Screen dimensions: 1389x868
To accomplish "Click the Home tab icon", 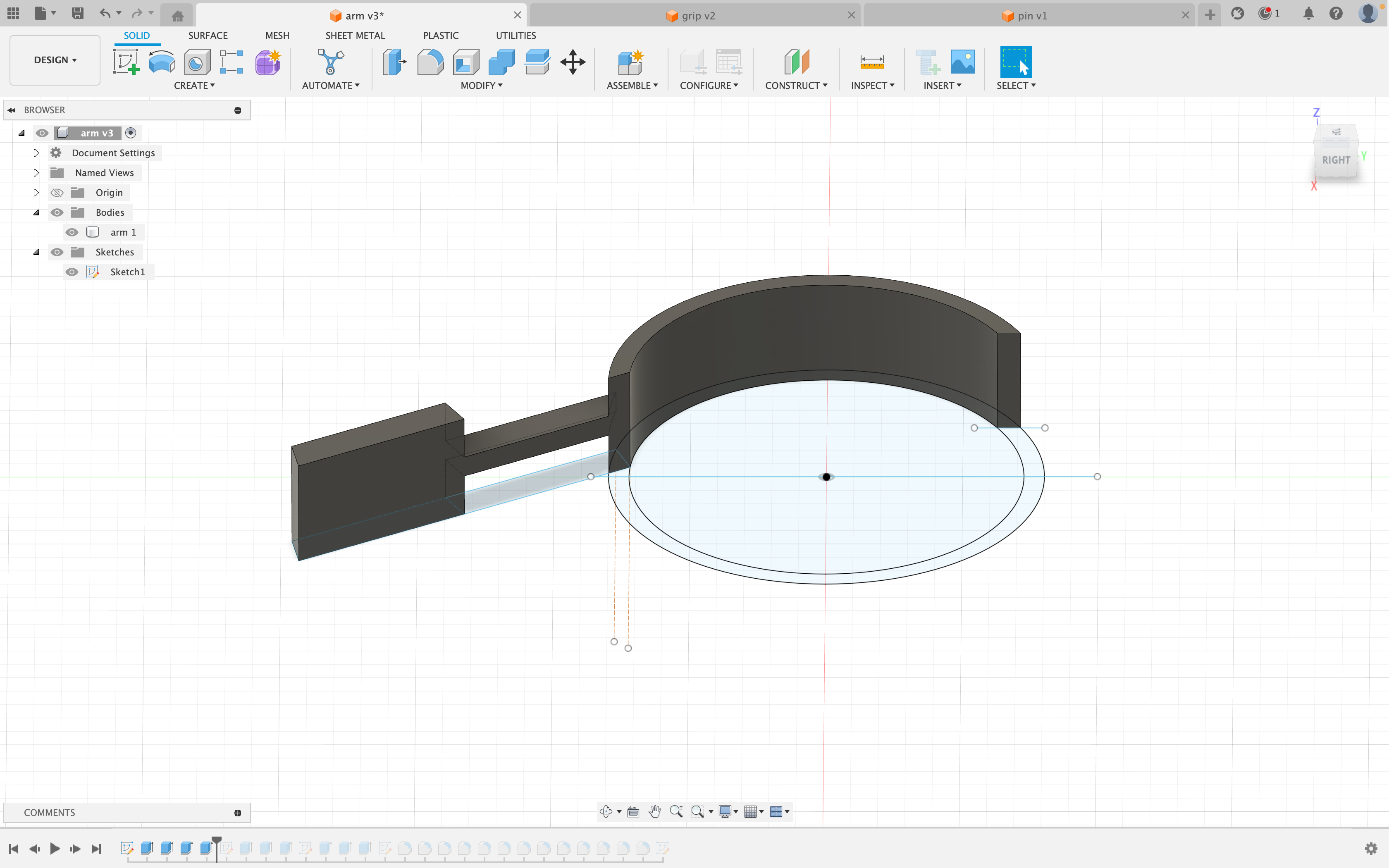I will (177, 16).
